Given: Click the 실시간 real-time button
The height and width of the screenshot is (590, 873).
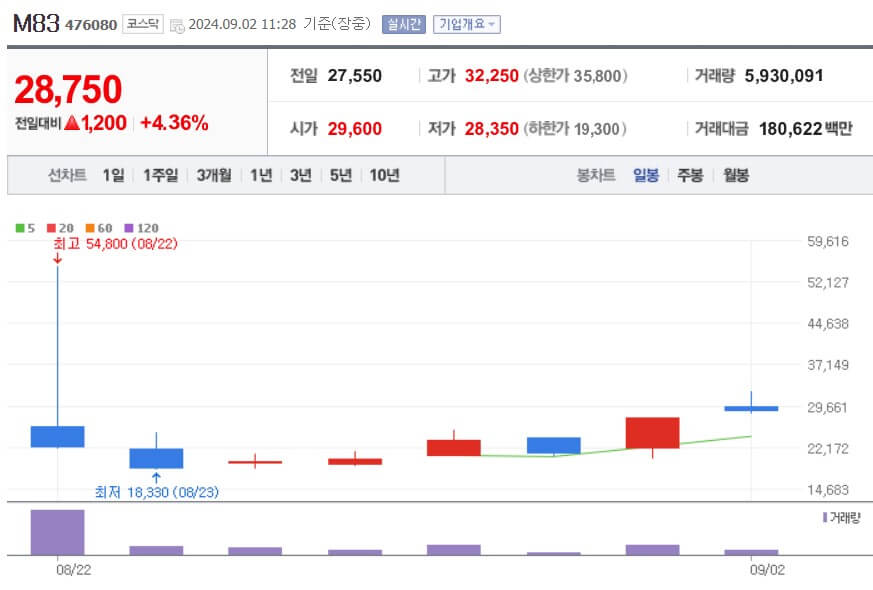Looking at the screenshot, I should tap(404, 24).
